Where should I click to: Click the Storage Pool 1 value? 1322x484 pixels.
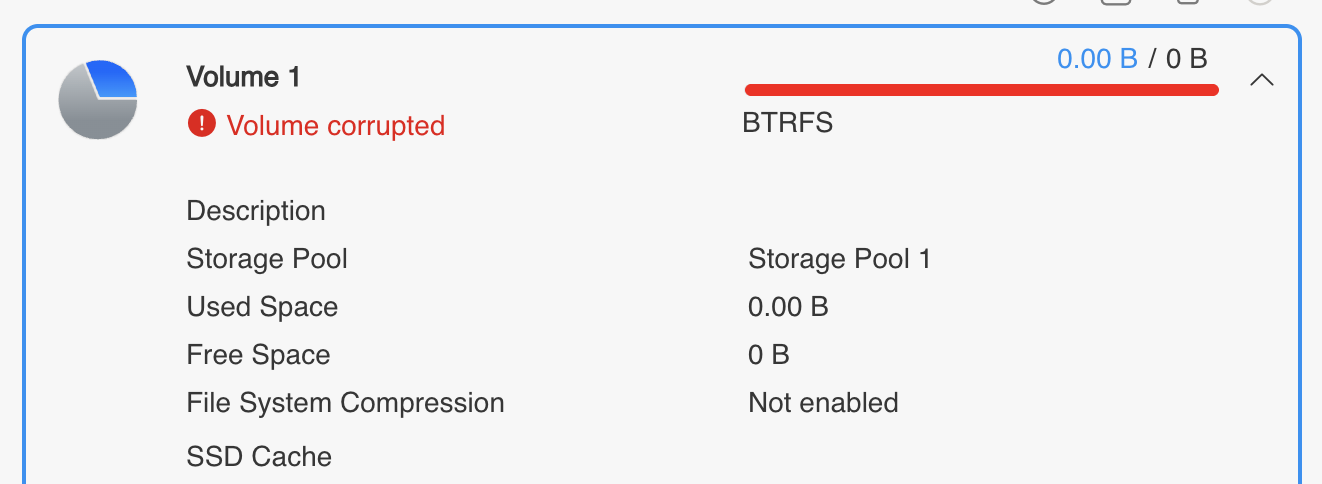point(839,259)
